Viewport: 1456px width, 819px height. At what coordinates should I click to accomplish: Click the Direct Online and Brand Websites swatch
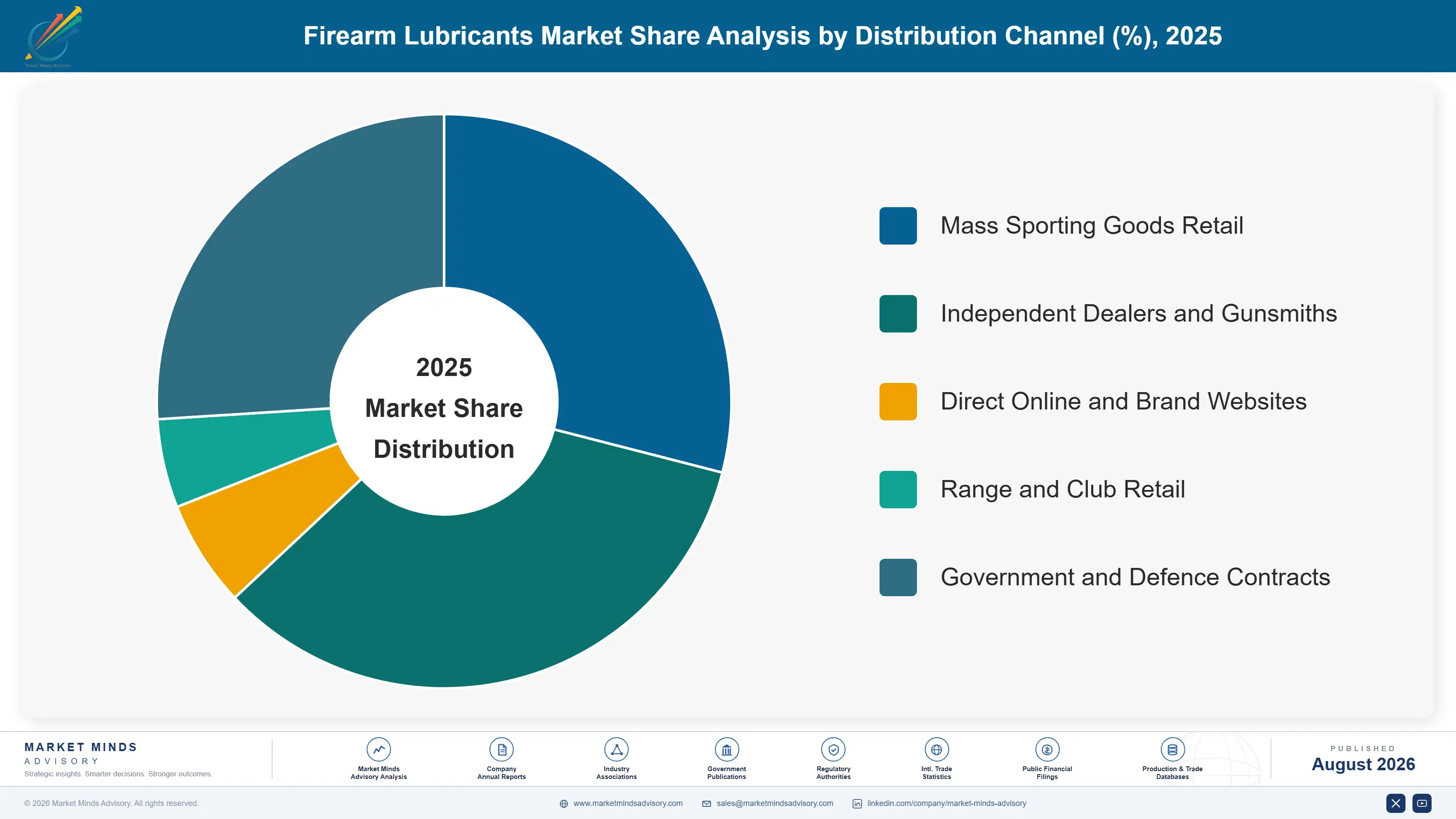(x=897, y=402)
